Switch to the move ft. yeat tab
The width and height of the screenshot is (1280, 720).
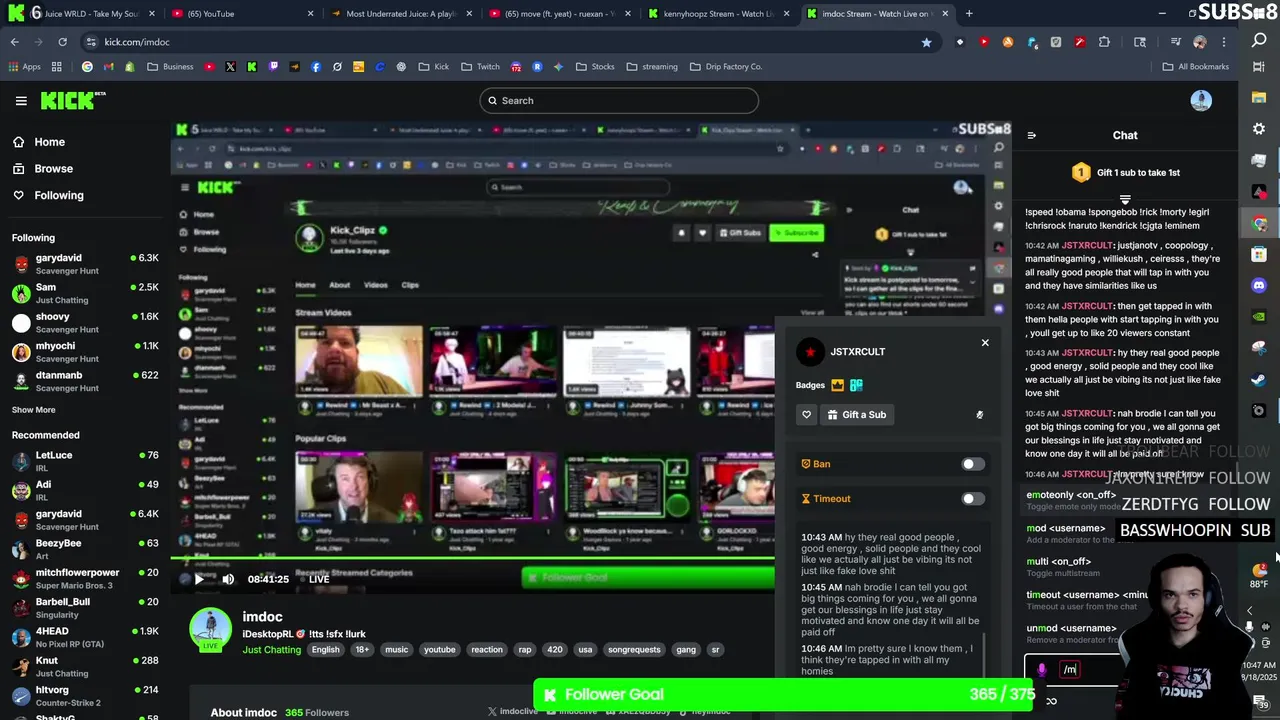point(558,14)
